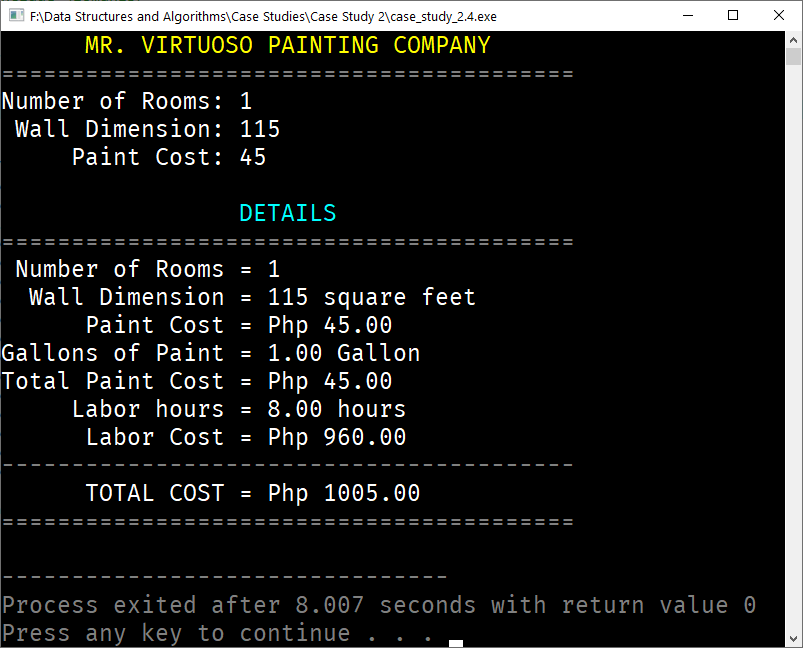Click the console app icon in title bar
The width and height of the screenshot is (803, 648).
16,15
